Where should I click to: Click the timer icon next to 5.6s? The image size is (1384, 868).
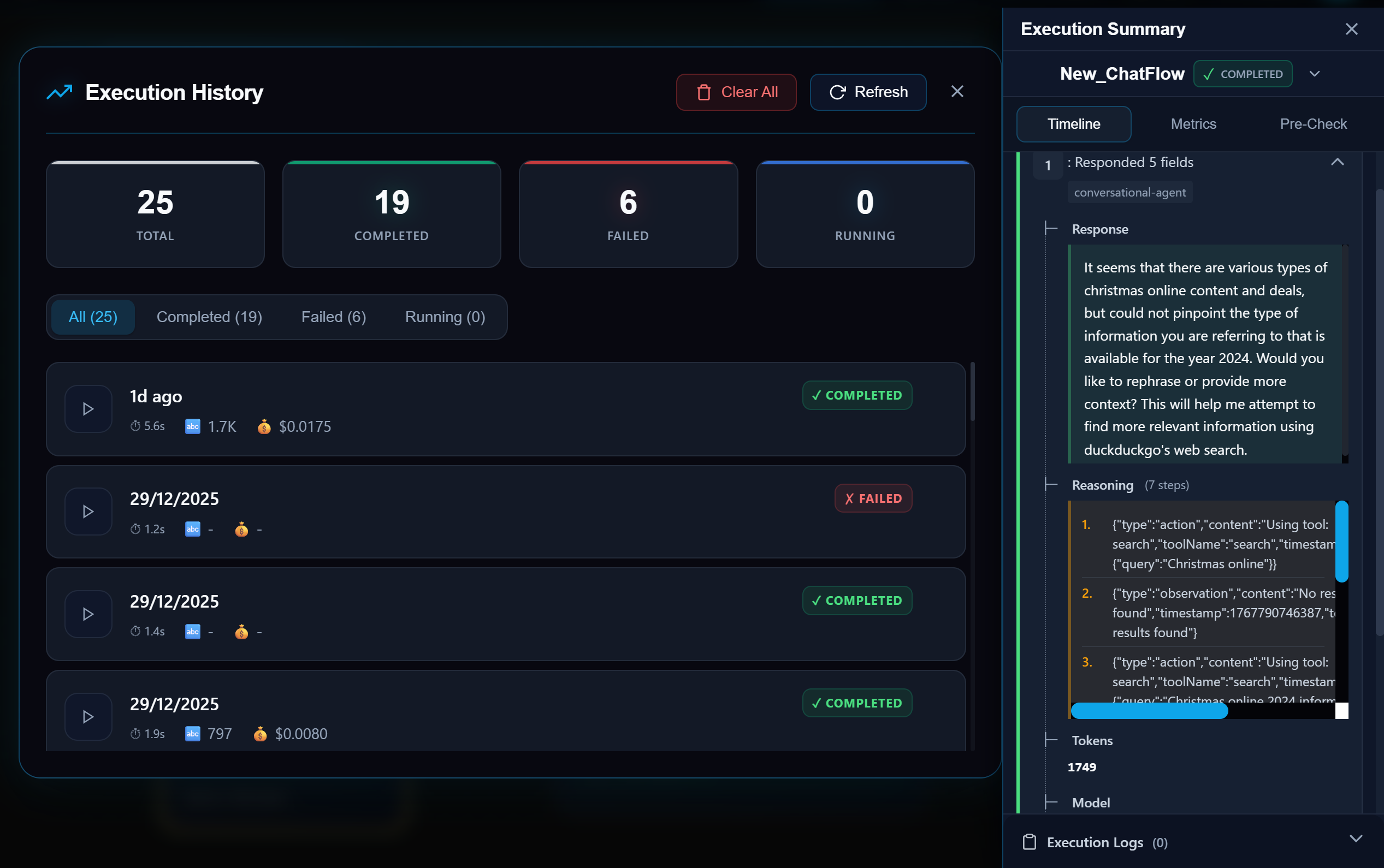point(135,426)
